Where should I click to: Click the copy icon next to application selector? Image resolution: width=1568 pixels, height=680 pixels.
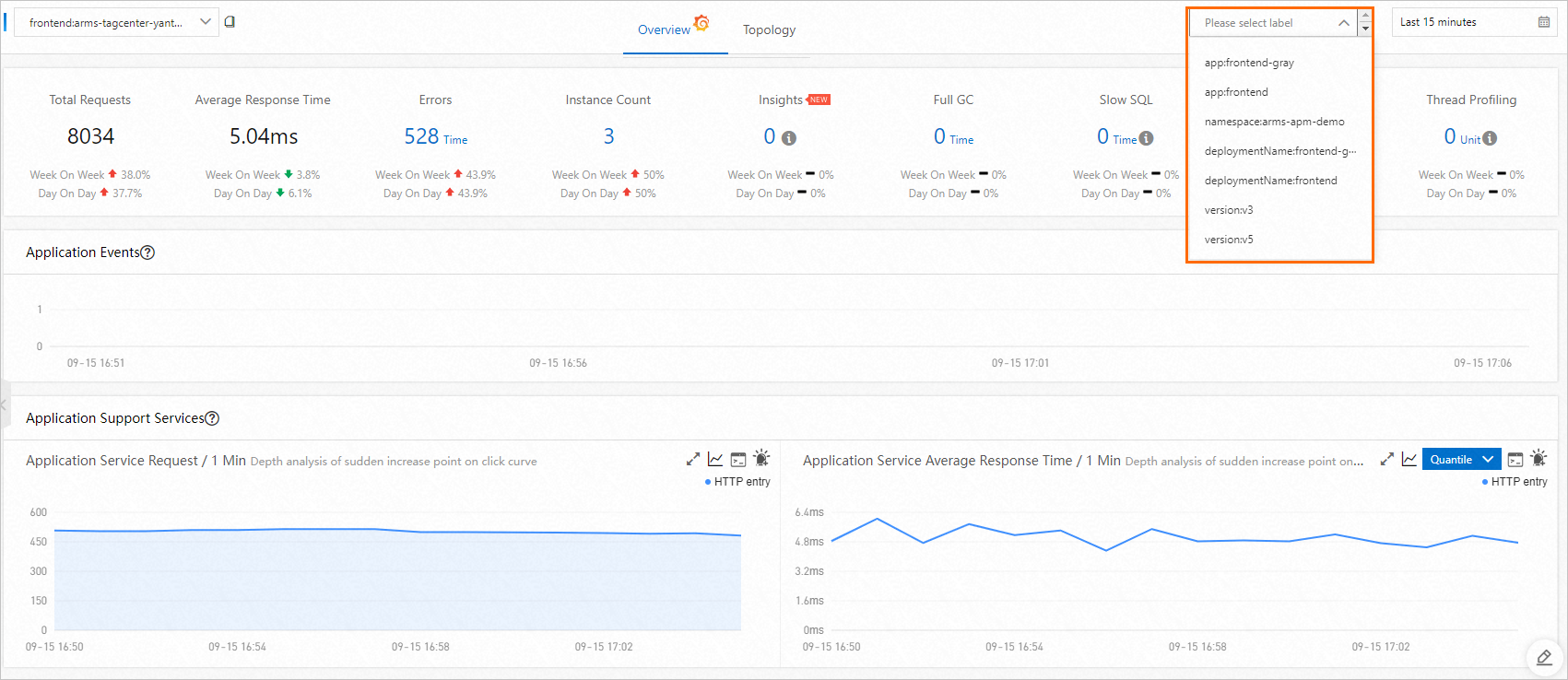tap(230, 22)
